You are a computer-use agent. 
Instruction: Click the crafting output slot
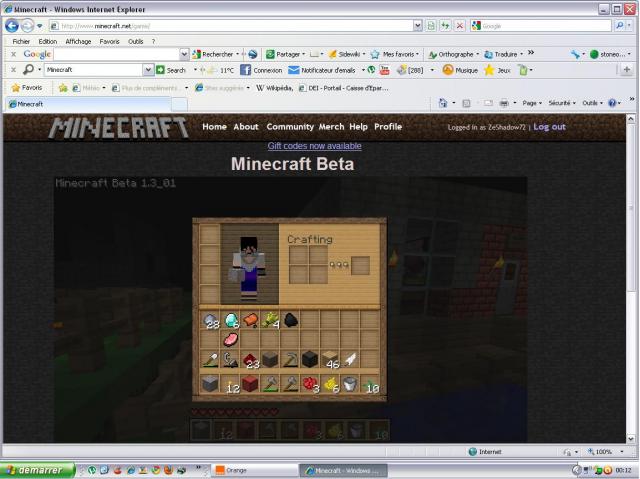coord(360,265)
